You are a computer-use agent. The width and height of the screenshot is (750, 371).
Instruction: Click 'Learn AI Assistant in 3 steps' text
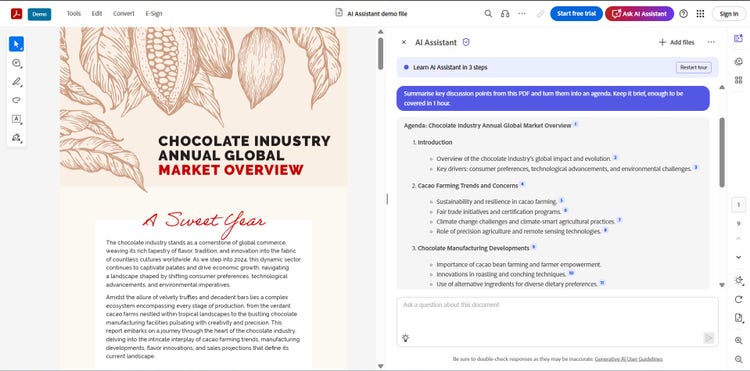[450, 67]
